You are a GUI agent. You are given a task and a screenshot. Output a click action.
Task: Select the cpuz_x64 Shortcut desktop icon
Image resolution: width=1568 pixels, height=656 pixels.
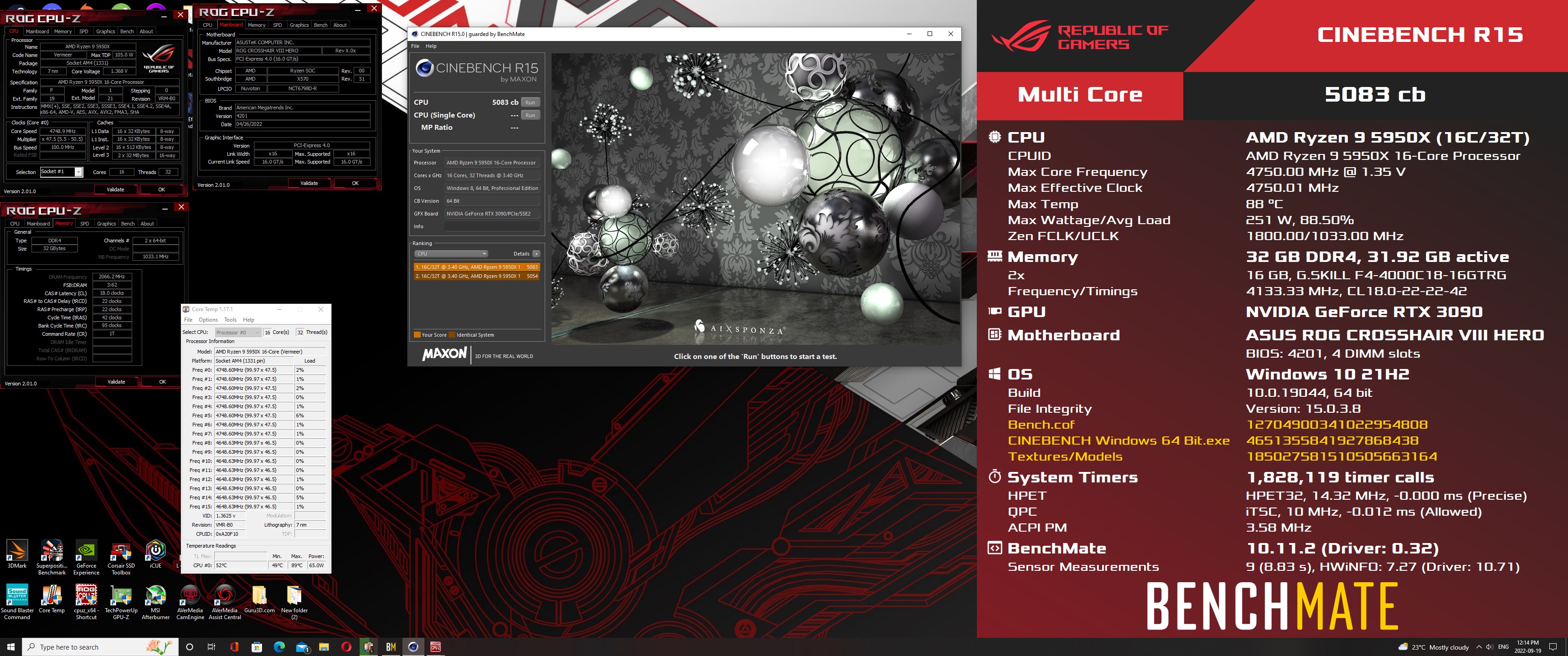[87, 602]
